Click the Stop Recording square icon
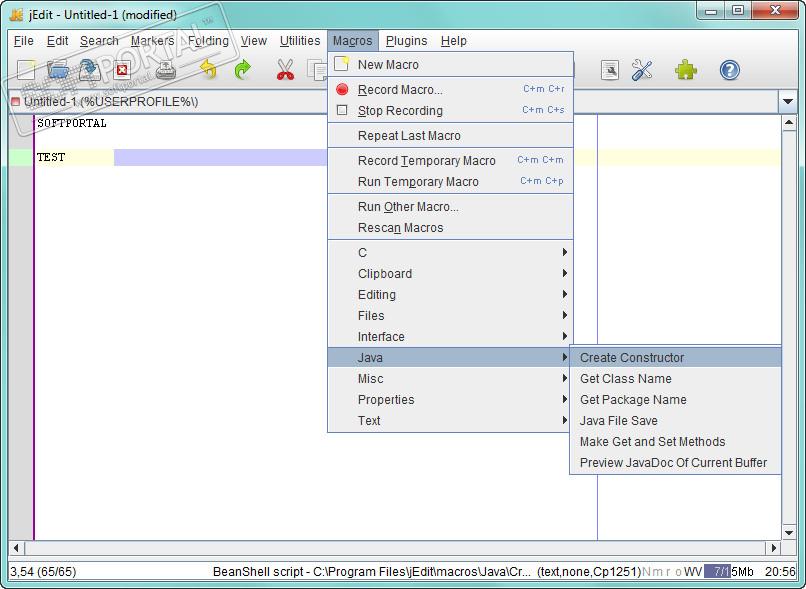Screen dimensions: 806x589 click(342, 110)
